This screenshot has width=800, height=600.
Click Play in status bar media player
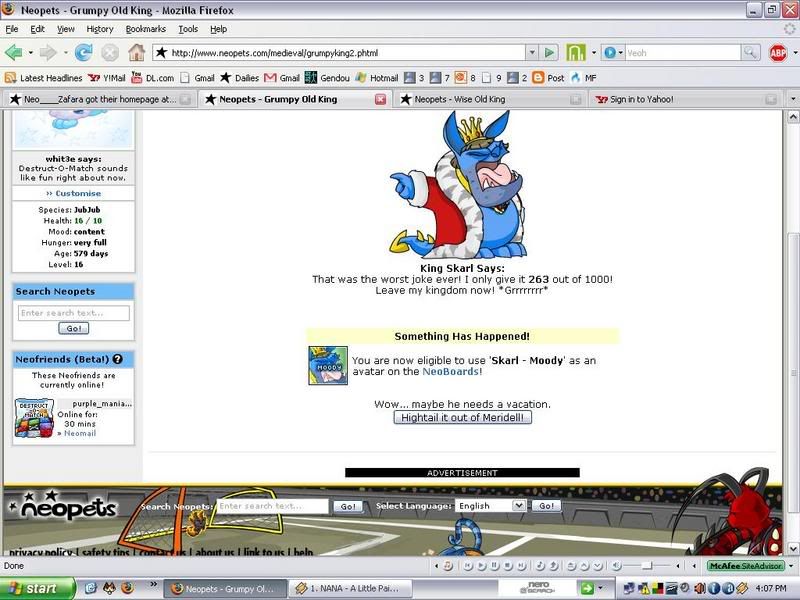[482, 566]
